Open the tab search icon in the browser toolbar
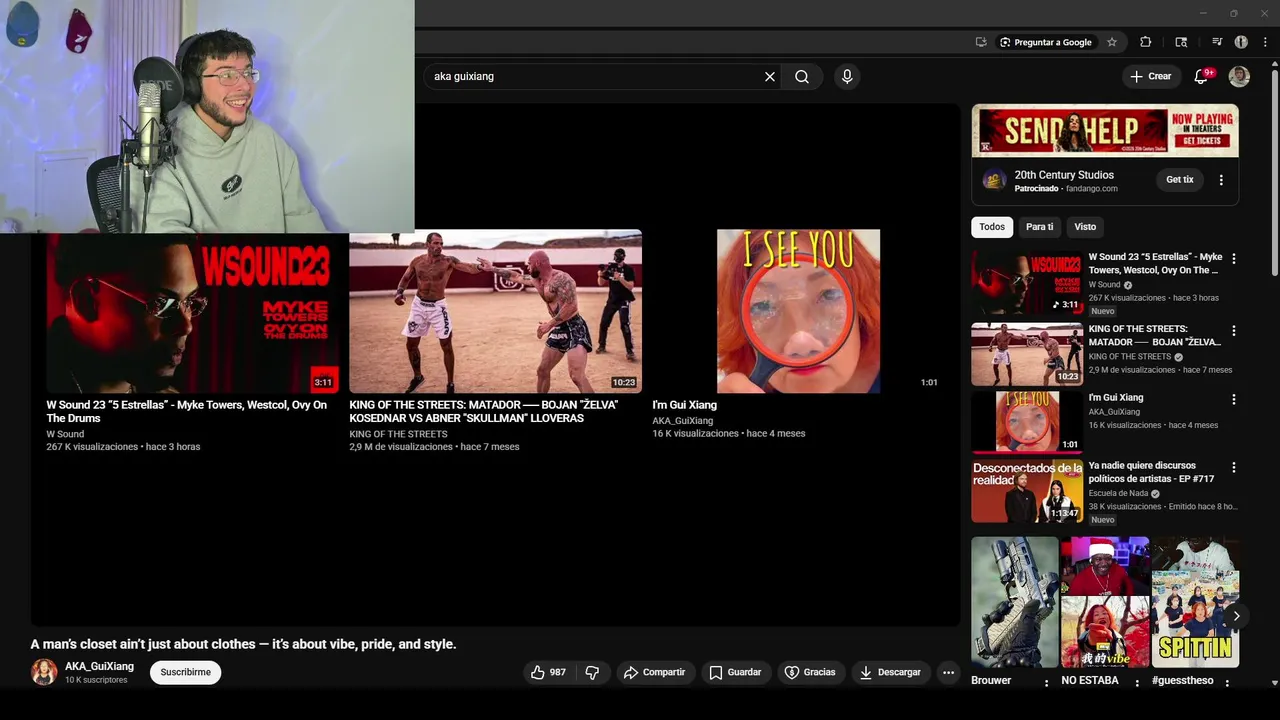The image size is (1280, 720). pyautogui.click(x=1181, y=42)
